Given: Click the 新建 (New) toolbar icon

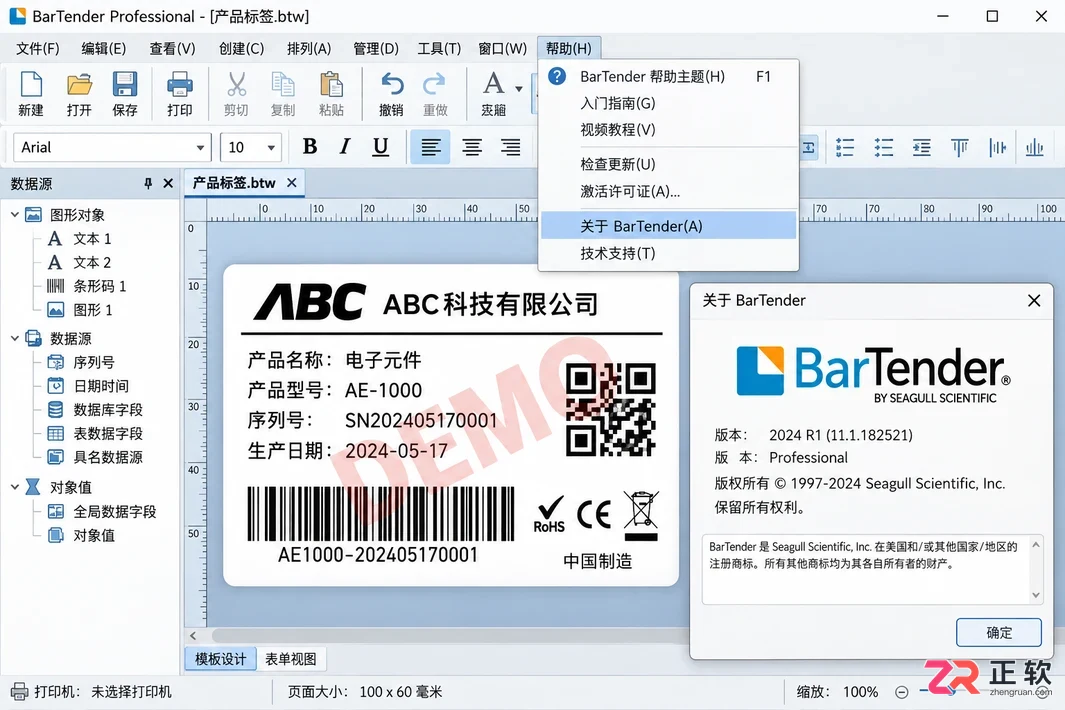Looking at the screenshot, I should tap(31, 85).
